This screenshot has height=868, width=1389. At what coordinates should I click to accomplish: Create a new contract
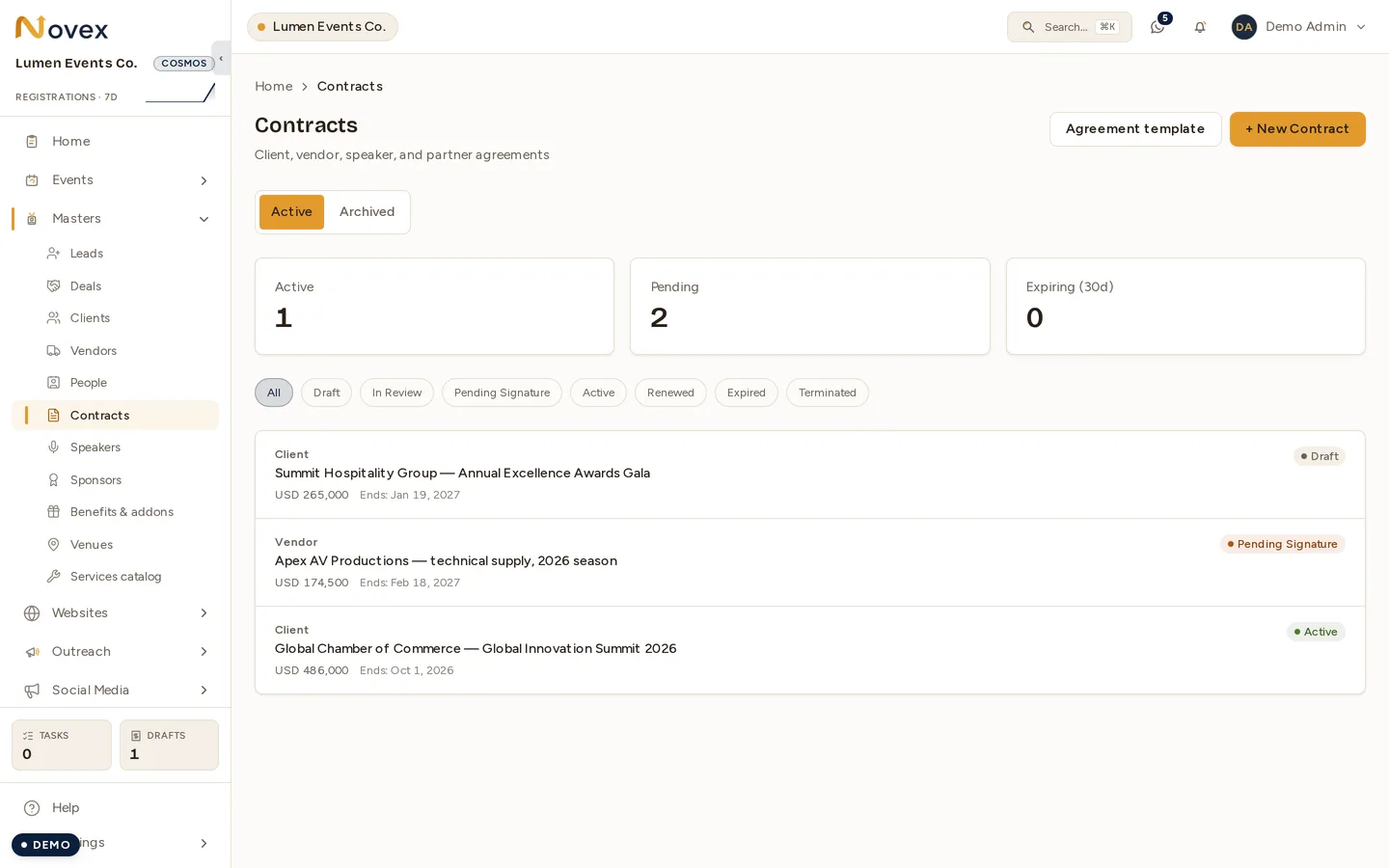click(x=1297, y=129)
